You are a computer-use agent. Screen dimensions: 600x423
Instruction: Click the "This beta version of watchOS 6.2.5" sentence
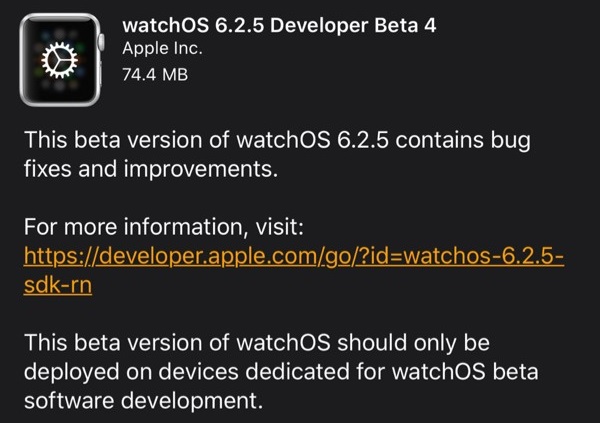tap(206, 140)
